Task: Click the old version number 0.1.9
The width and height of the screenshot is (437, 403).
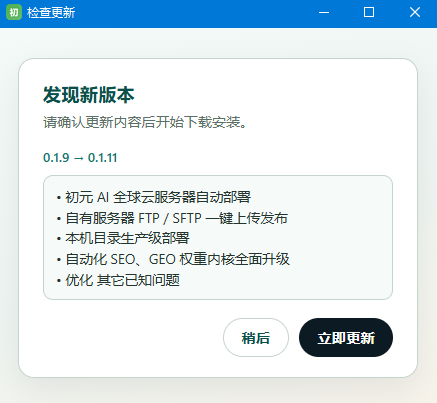Action: click(56, 158)
